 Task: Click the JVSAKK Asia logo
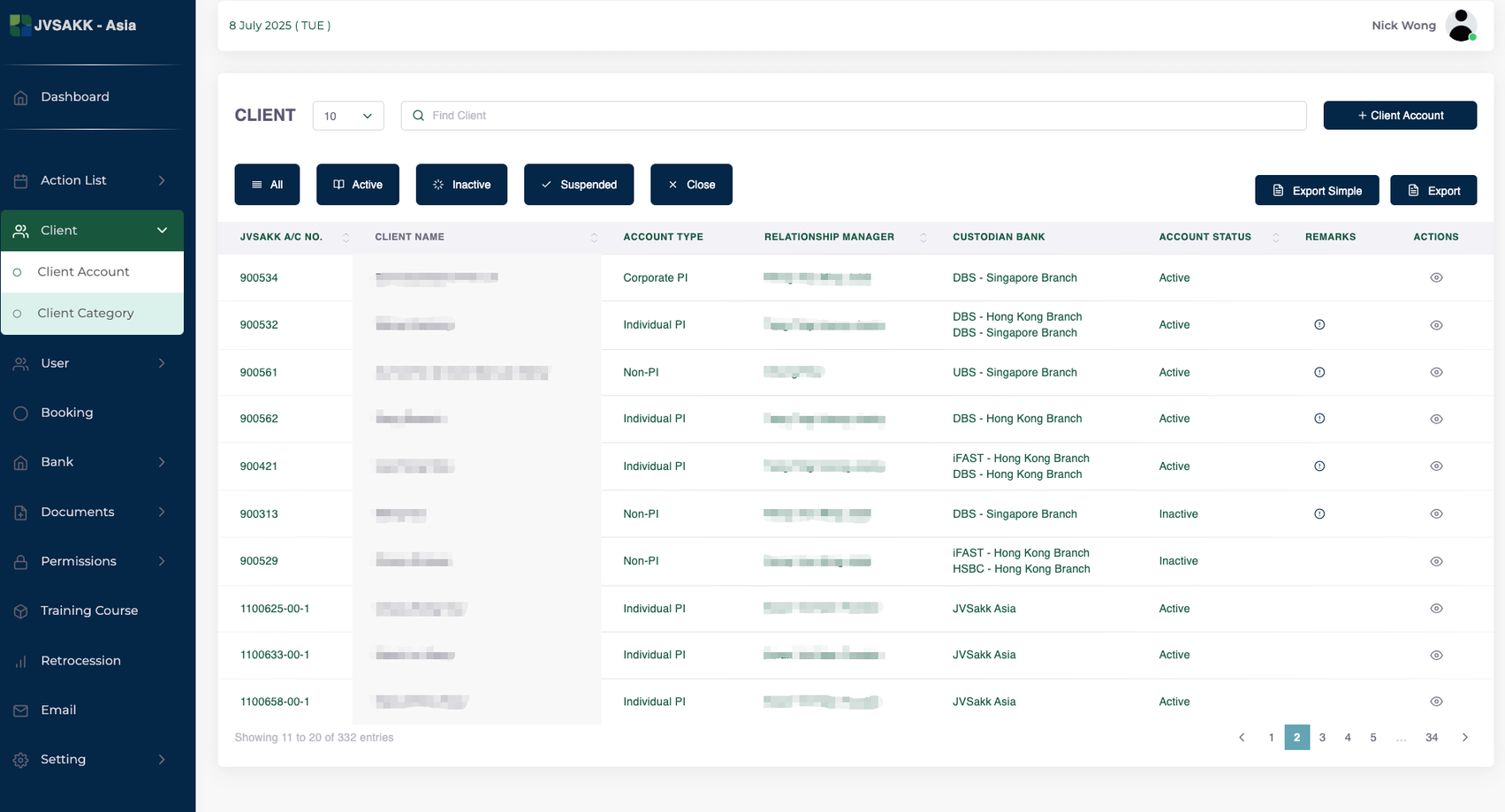click(x=73, y=26)
